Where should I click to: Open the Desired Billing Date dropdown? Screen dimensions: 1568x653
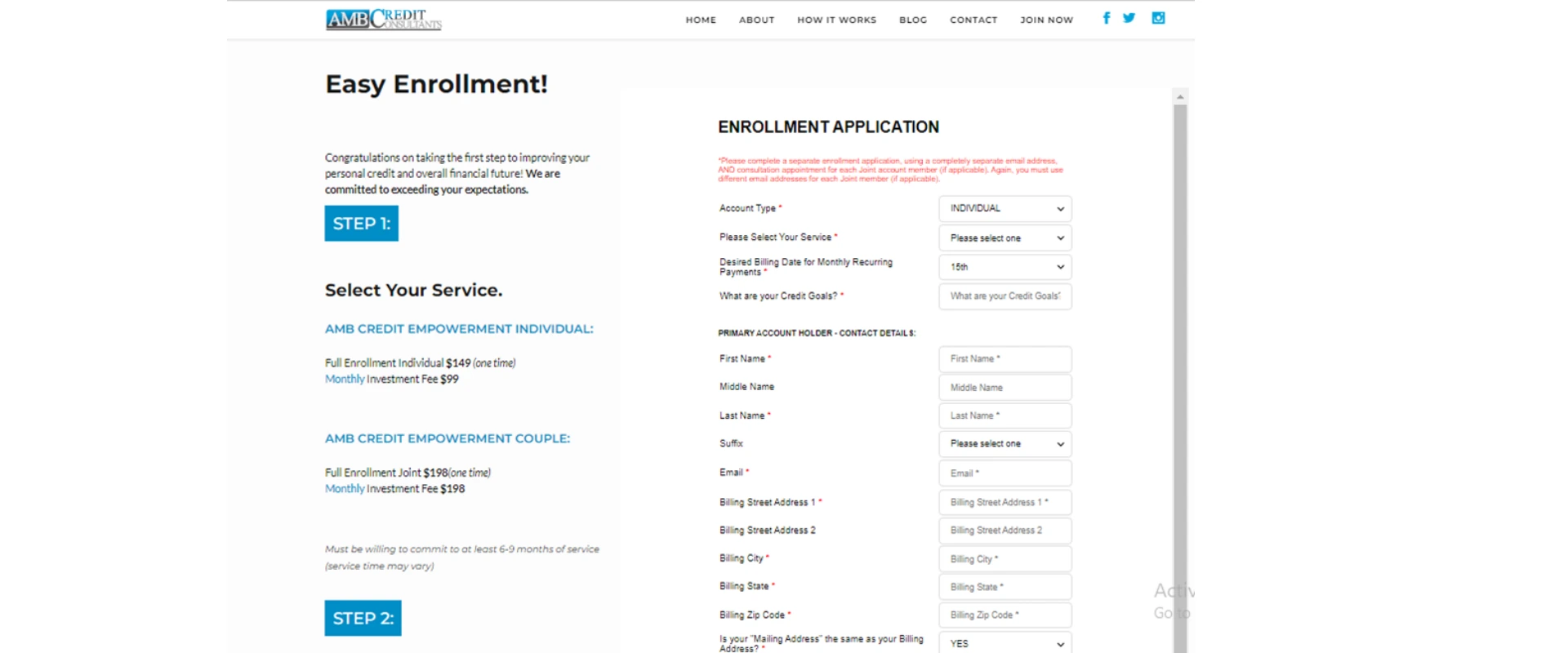pos(1005,267)
